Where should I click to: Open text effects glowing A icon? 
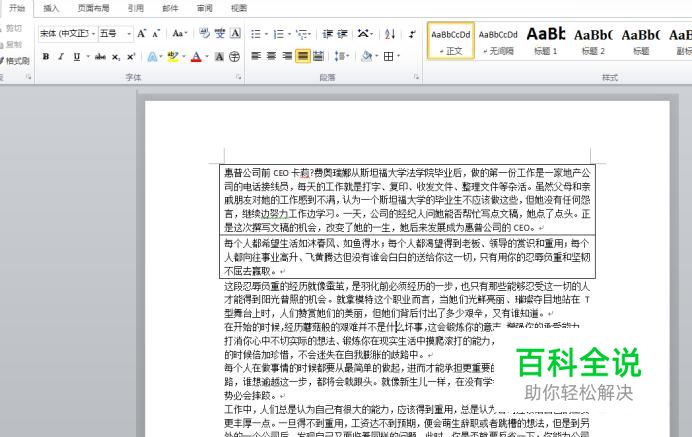point(152,57)
